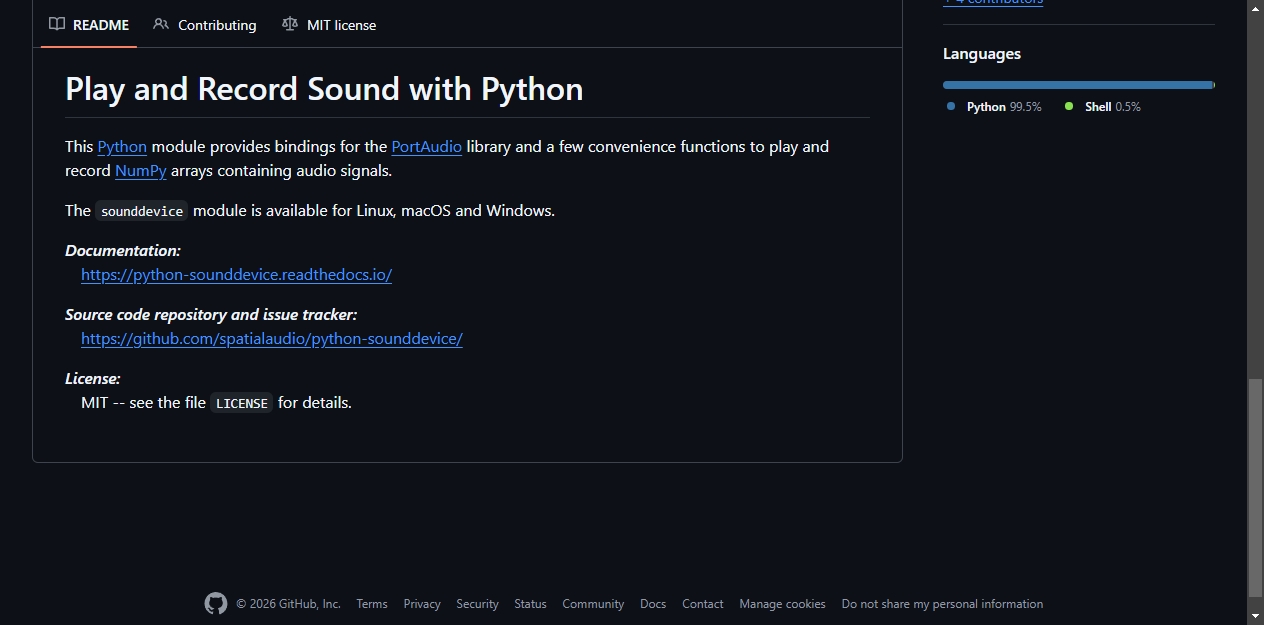Click the scrollbar down arrow
The height and width of the screenshot is (625, 1264).
pyautogui.click(x=1256, y=616)
